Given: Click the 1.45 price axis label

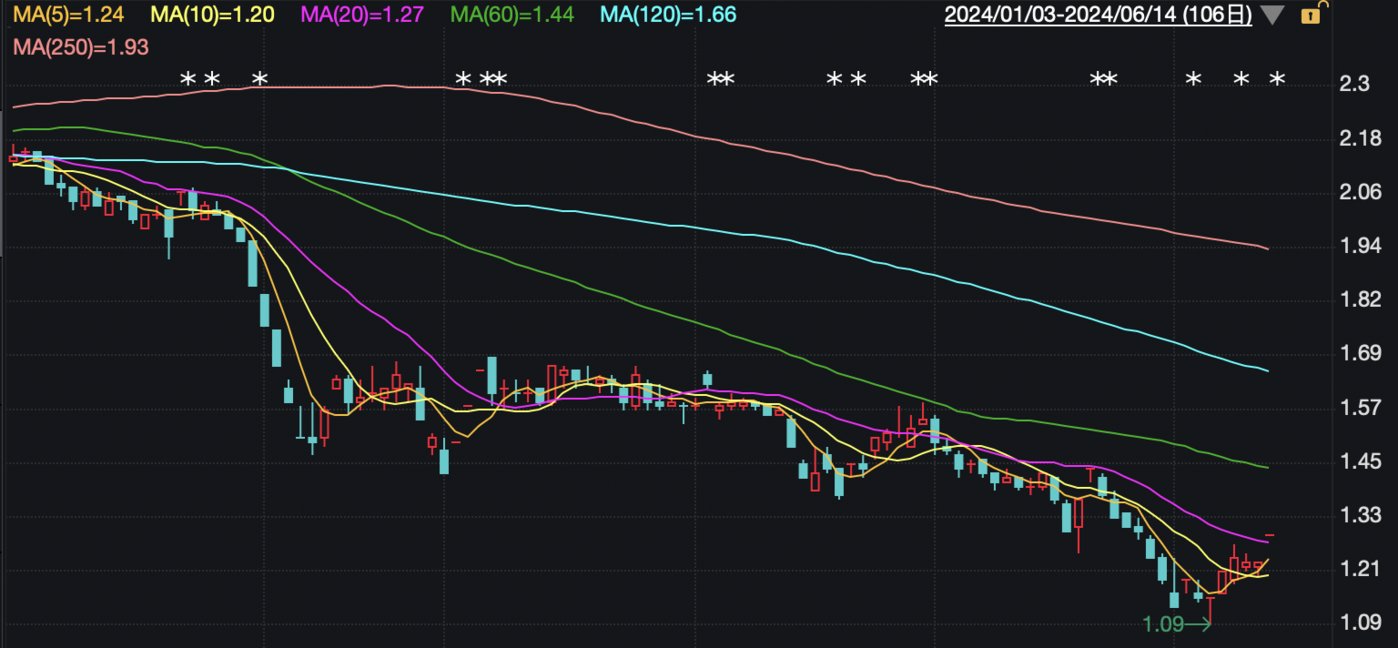Looking at the screenshot, I should [1359, 462].
